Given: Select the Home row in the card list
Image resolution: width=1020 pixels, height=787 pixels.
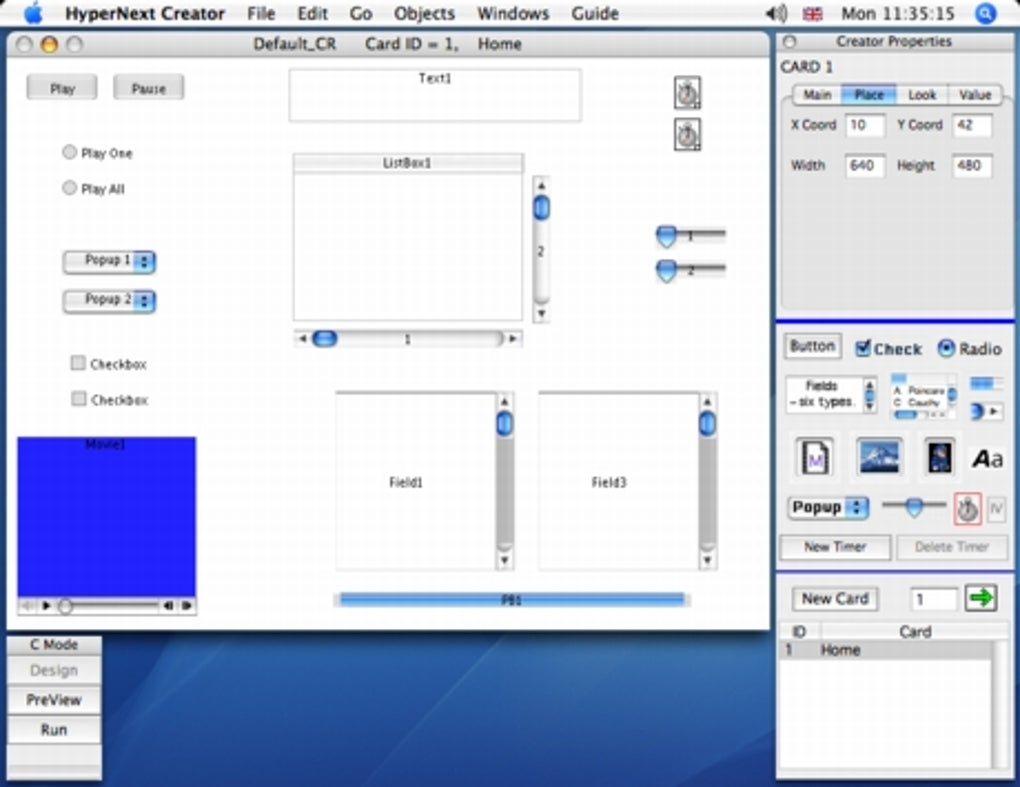Looking at the screenshot, I should pos(885,650).
